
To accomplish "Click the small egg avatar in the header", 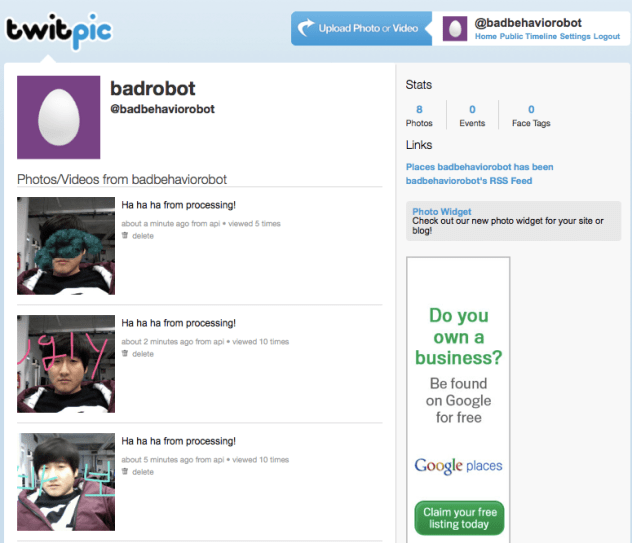I will coord(455,28).
